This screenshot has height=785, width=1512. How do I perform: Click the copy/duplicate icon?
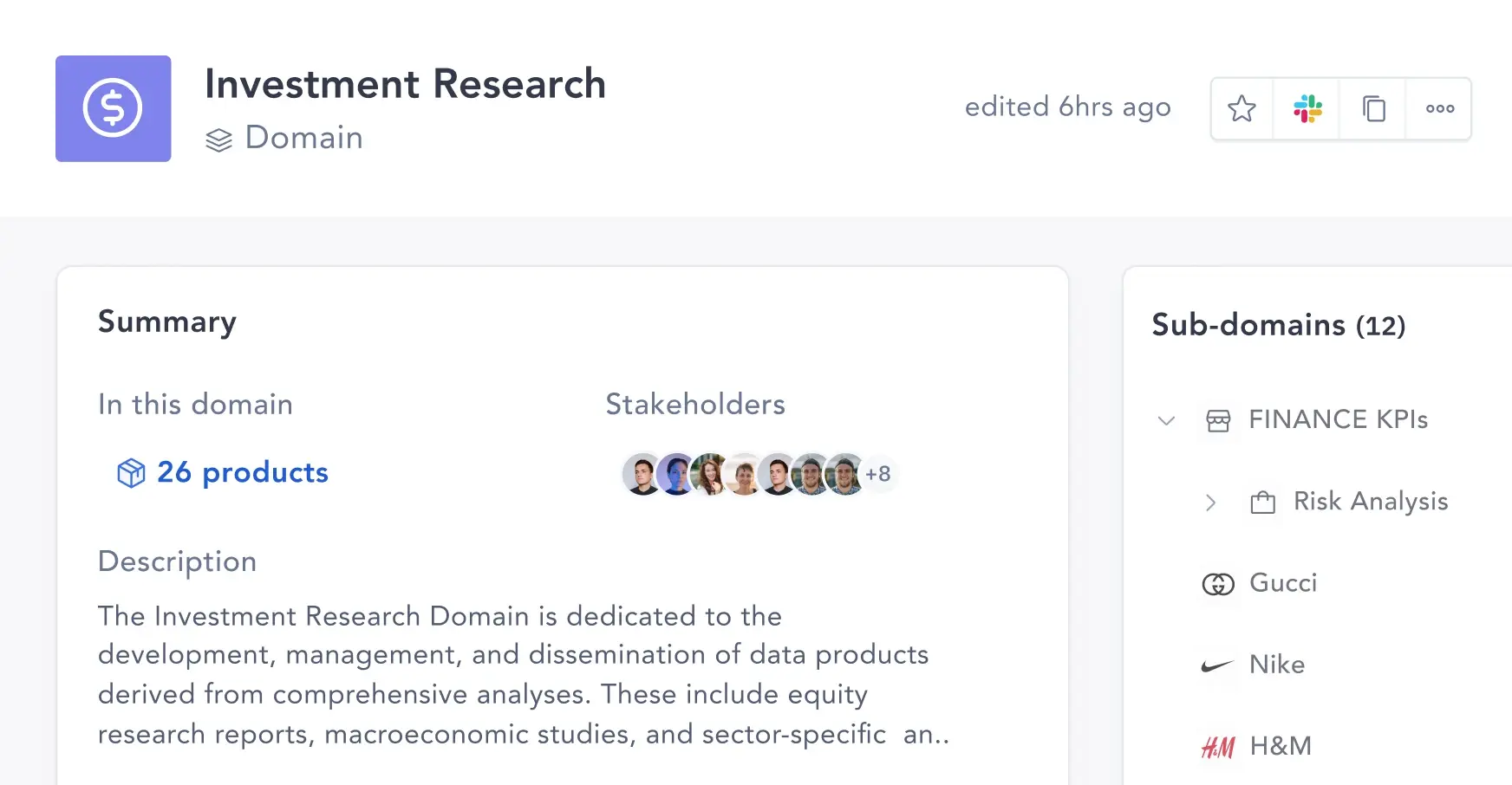coord(1373,109)
